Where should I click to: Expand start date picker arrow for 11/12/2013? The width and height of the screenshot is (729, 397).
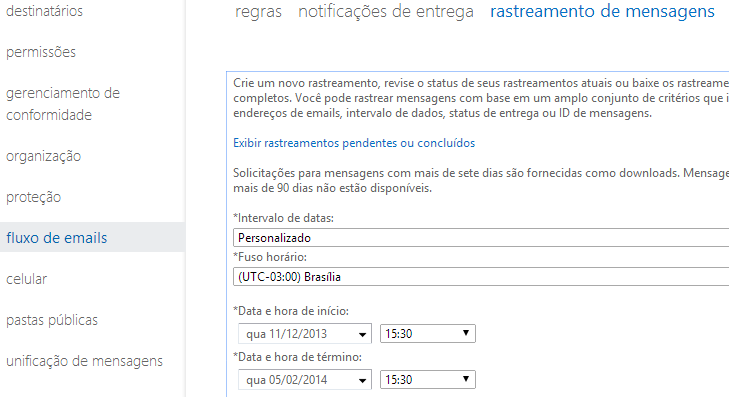coord(362,334)
